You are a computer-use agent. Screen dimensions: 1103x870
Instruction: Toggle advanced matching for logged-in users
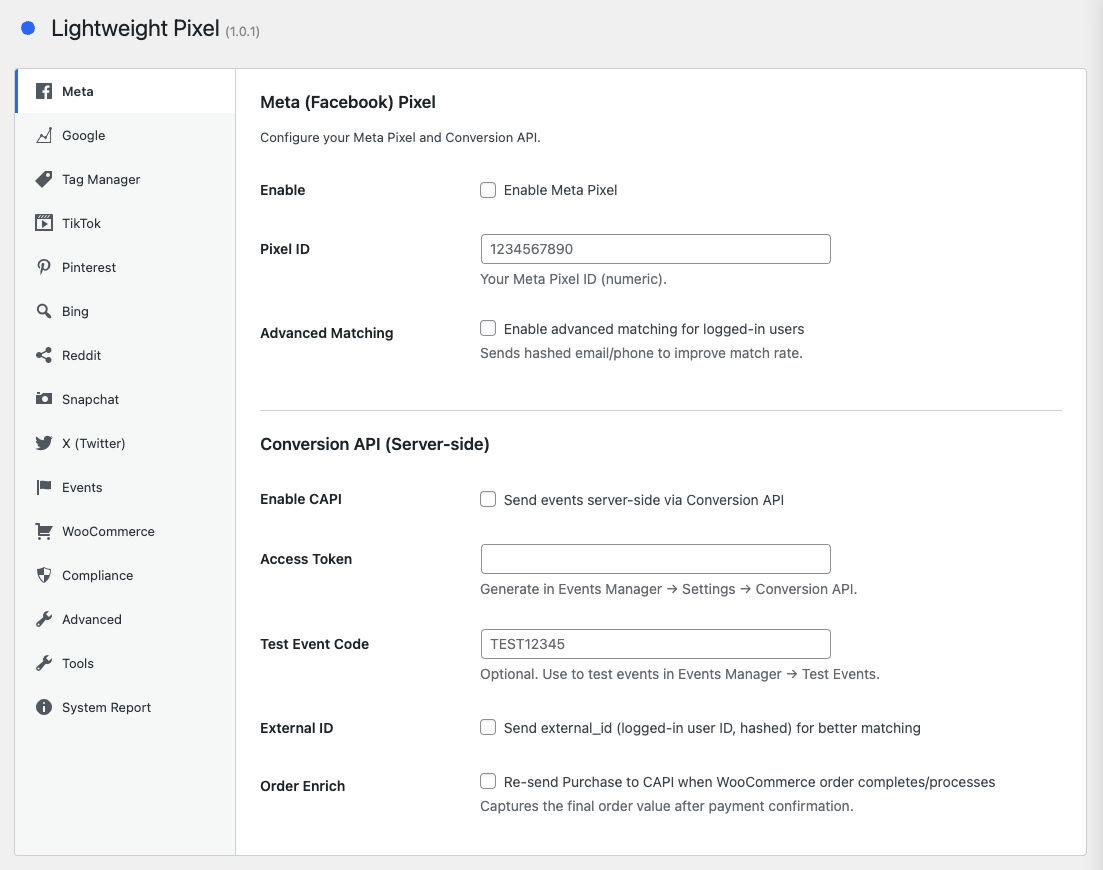coord(488,328)
